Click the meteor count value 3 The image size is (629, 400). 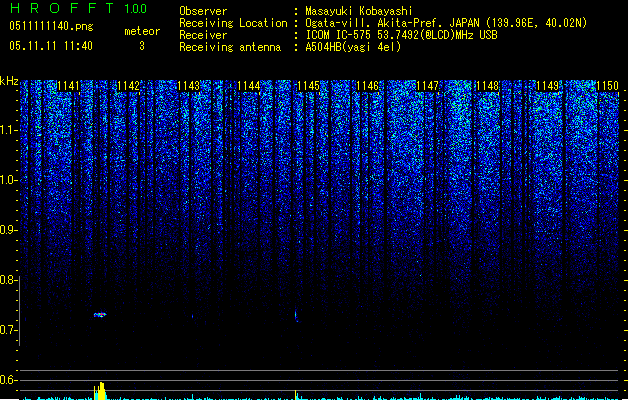142,46
